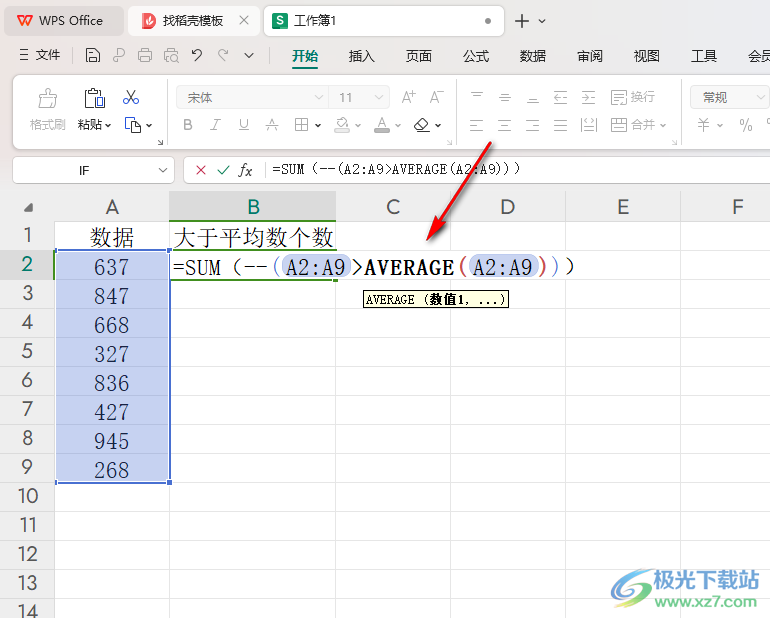Switch to the 页面 tab

click(x=418, y=56)
